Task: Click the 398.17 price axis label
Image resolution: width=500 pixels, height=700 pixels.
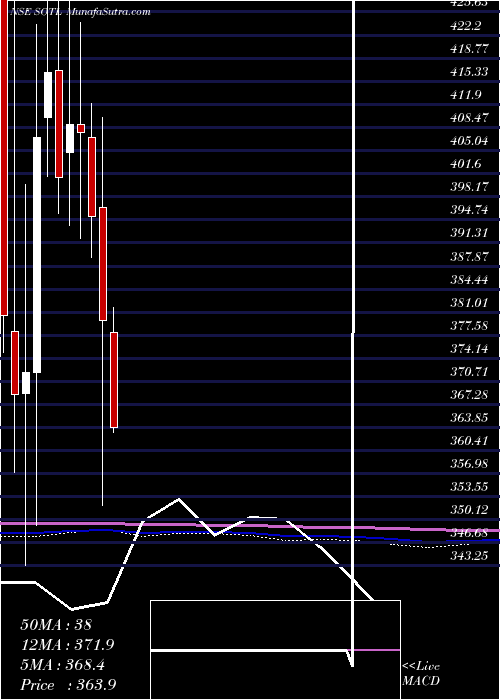Action: (x=469, y=188)
